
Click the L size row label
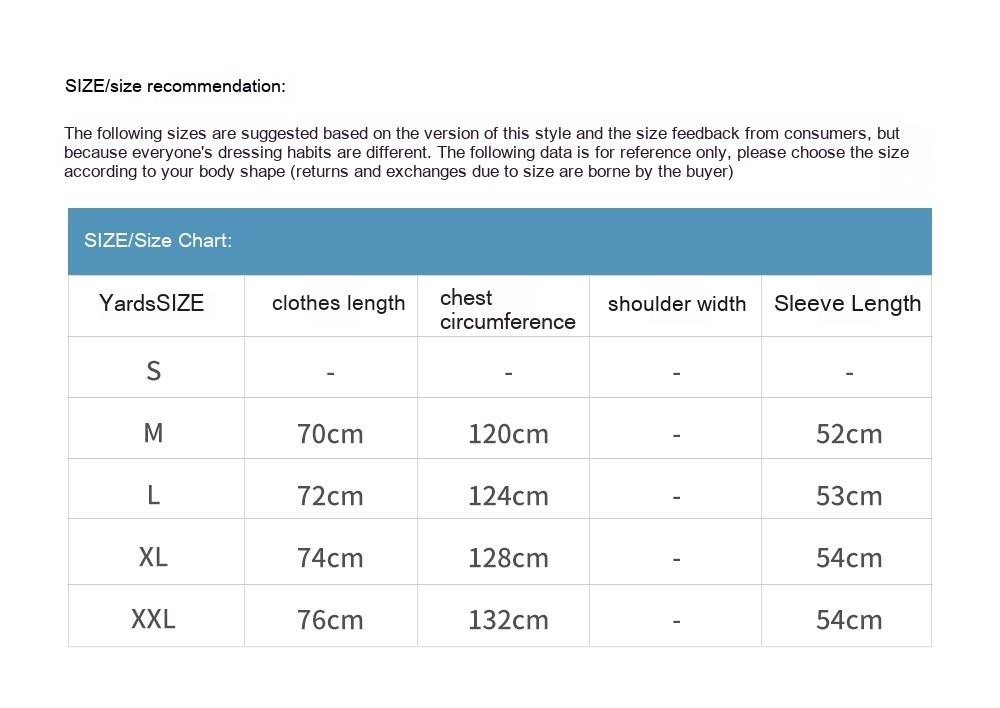pyautogui.click(x=153, y=495)
